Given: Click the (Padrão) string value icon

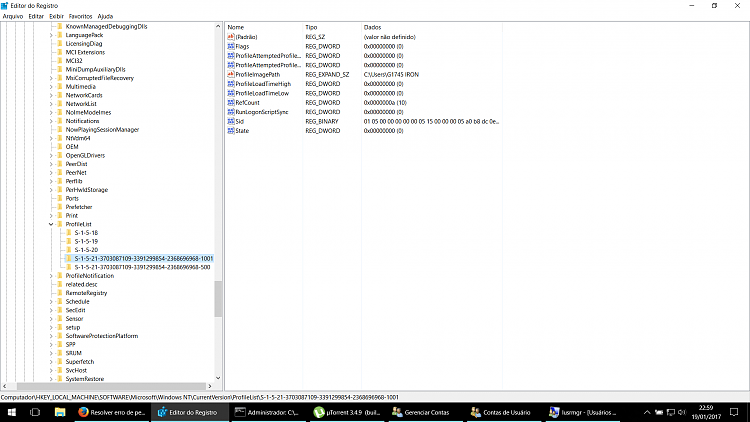Looking at the screenshot, I should coord(231,37).
